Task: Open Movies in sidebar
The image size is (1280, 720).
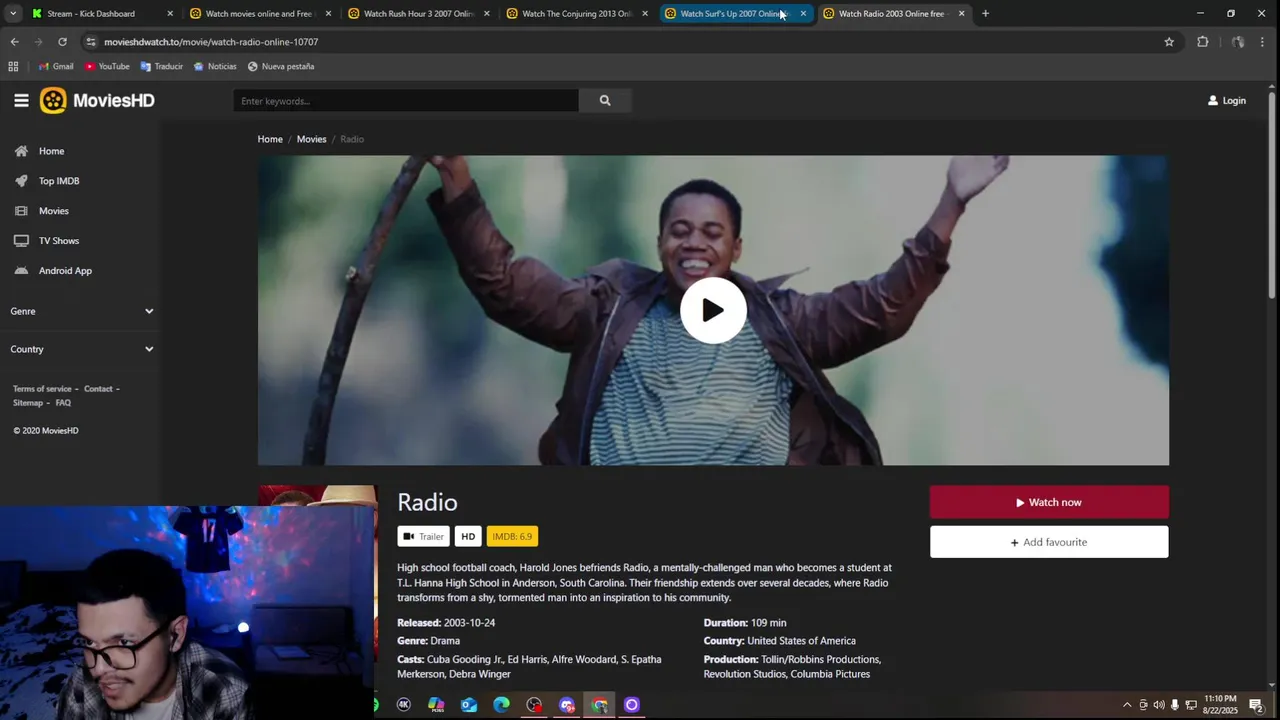Action: pos(53,211)
